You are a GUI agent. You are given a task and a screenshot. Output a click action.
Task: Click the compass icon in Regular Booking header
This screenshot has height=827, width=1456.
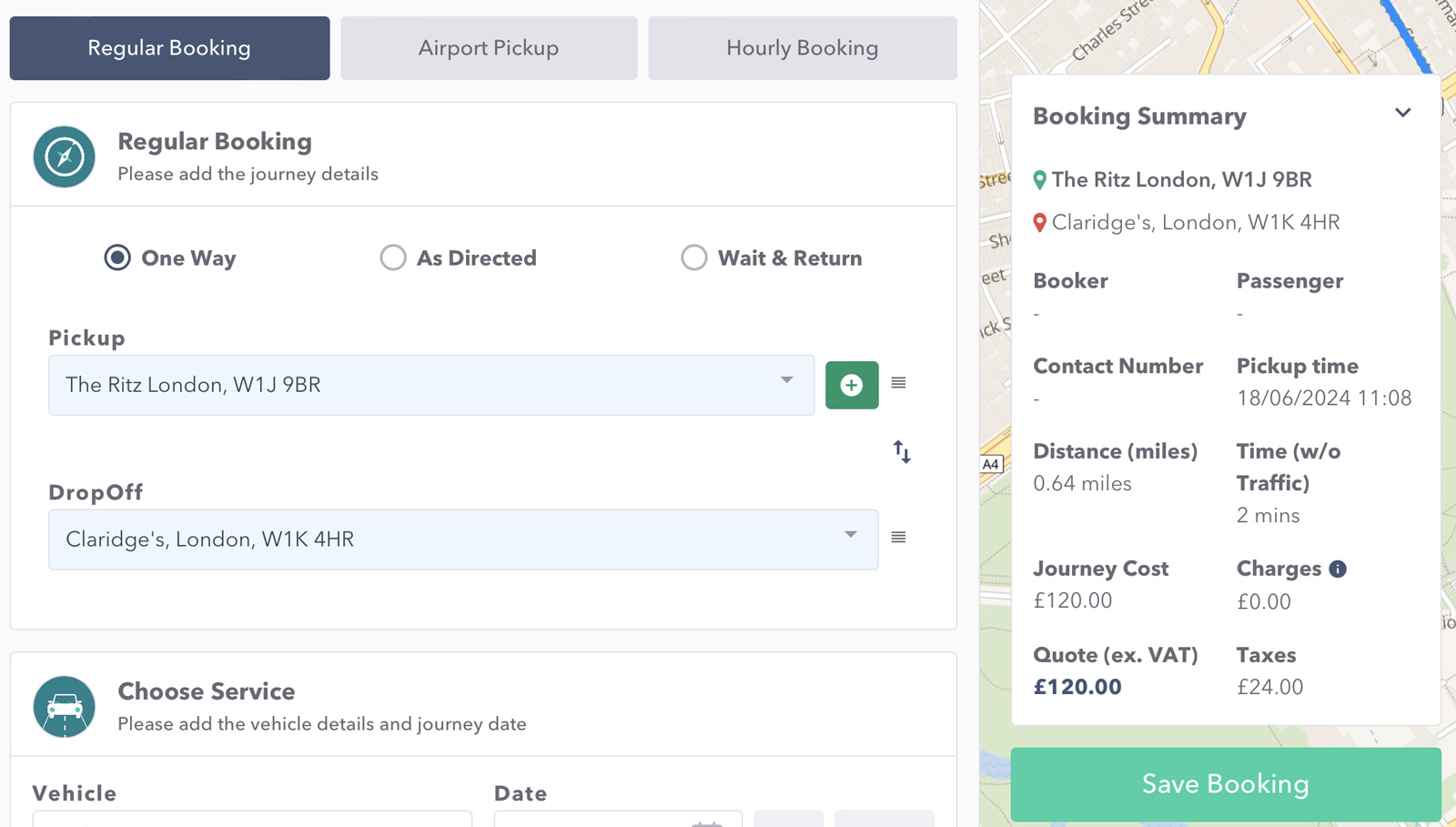coord(64,156)
